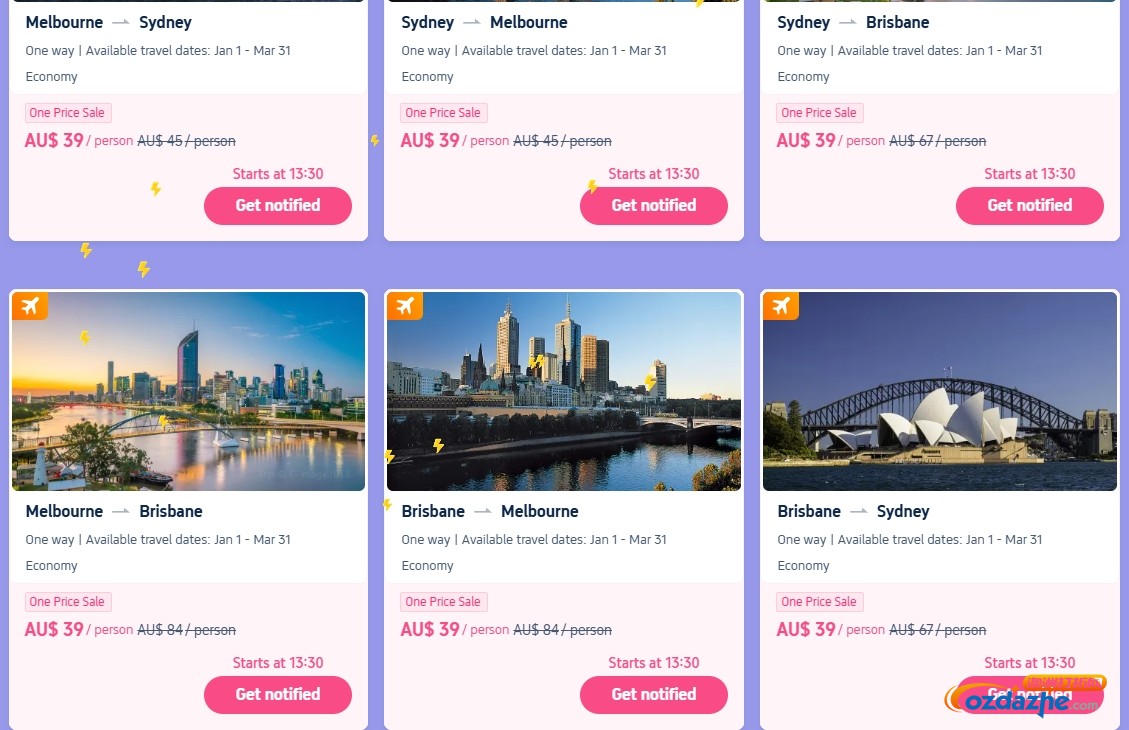Open the Brisbane skyline sunset photo
This screenshot has width=1129, height=730.
tap(189, 392)
